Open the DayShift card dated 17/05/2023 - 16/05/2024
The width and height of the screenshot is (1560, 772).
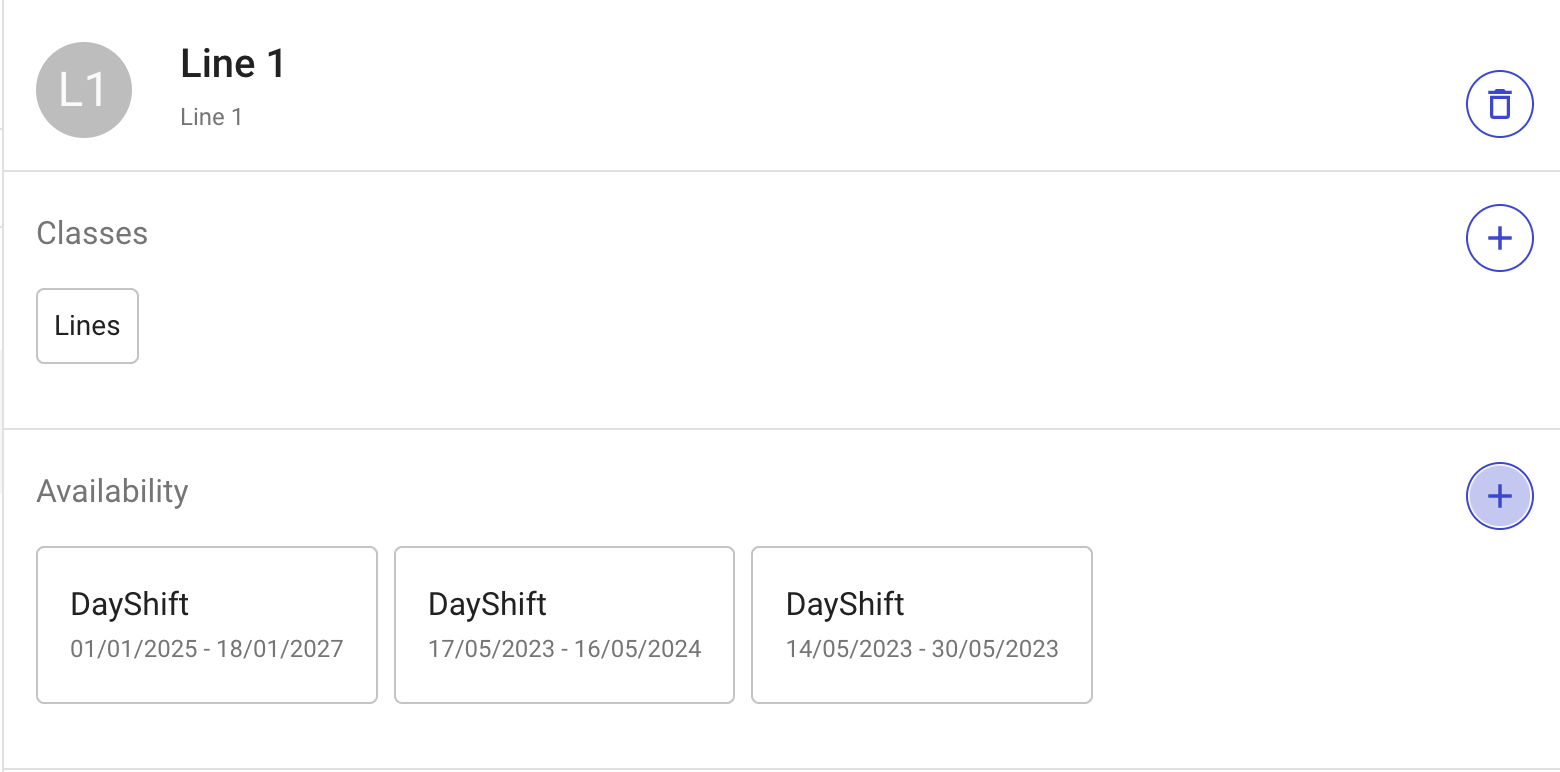tap(564, 625)
